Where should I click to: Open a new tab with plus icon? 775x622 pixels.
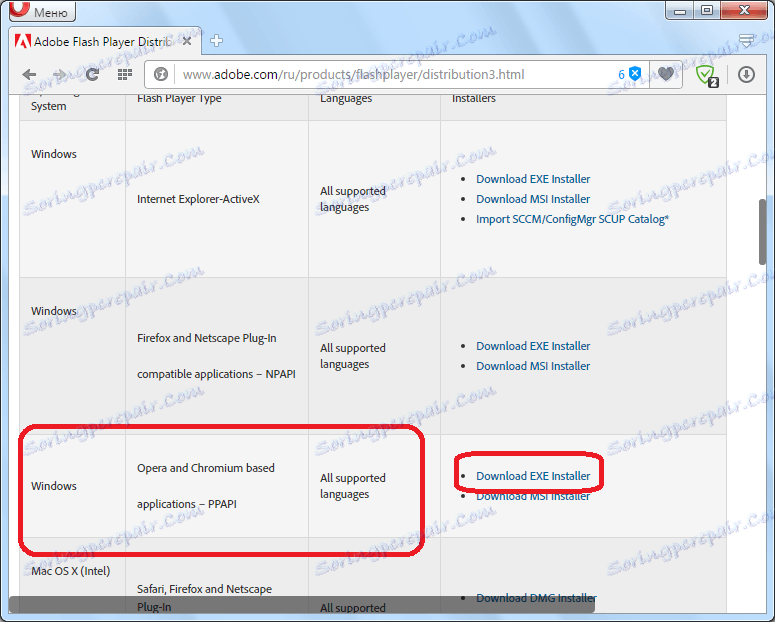point(216,41)
